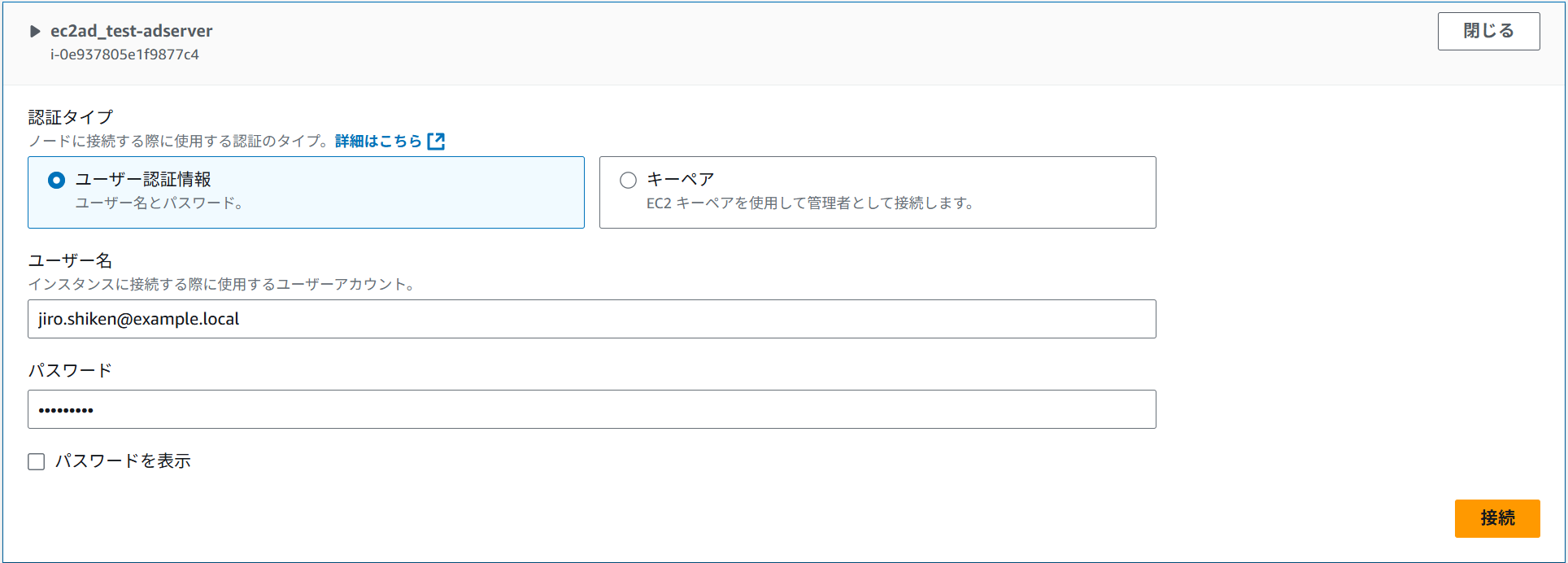This screenshot has height=563, width=1568.
Task: Click the ユーザー名 field label
Action: pos(70,260)
